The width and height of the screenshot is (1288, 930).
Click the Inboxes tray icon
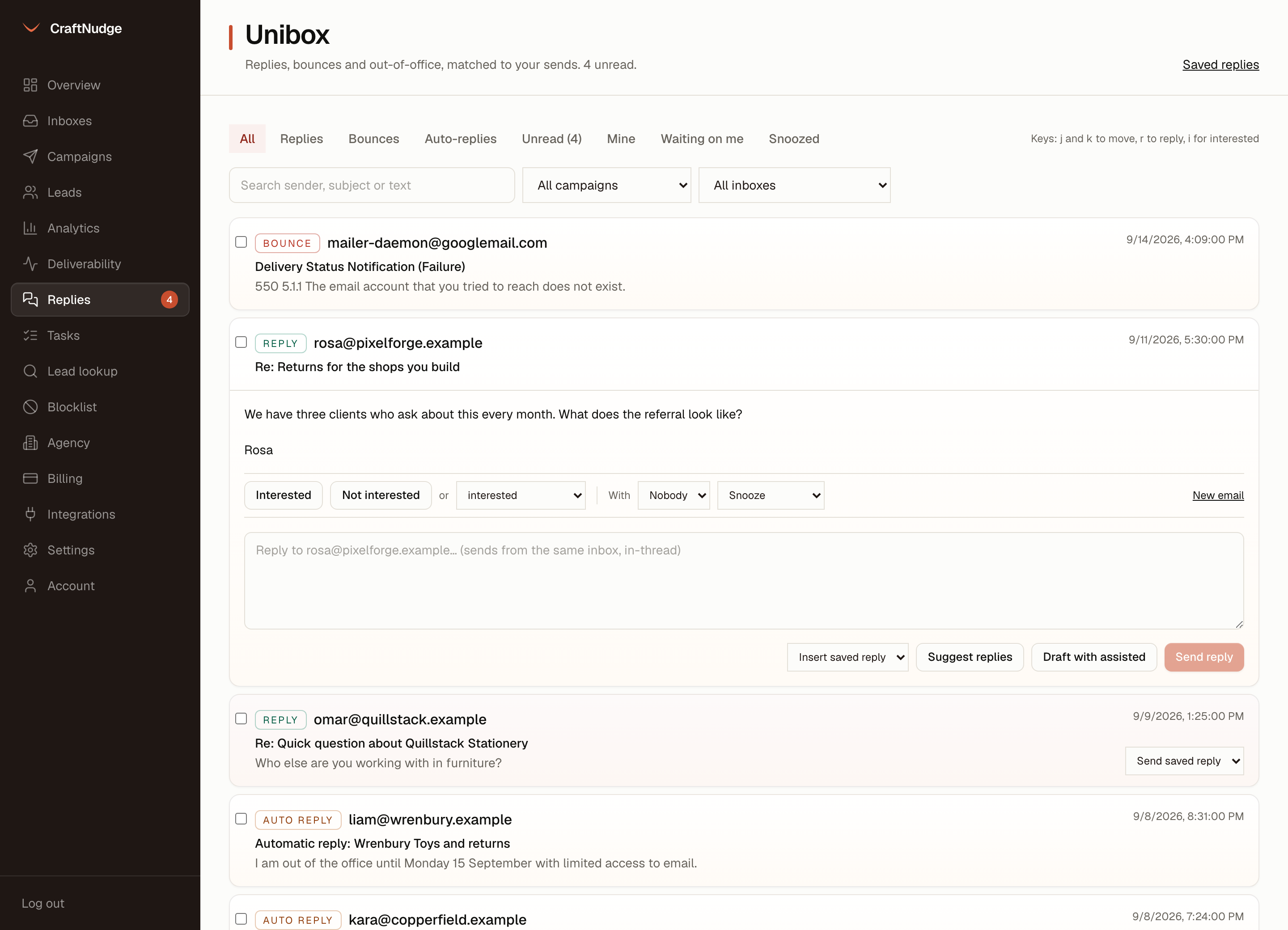(30, 121)
